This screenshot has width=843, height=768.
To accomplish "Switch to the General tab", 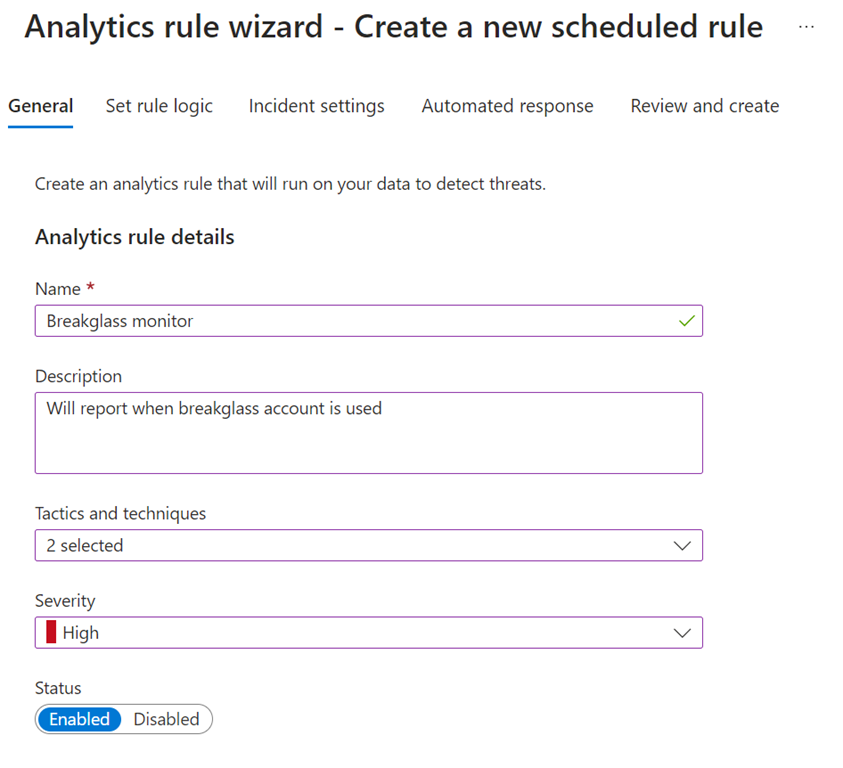I will [40, 106].
